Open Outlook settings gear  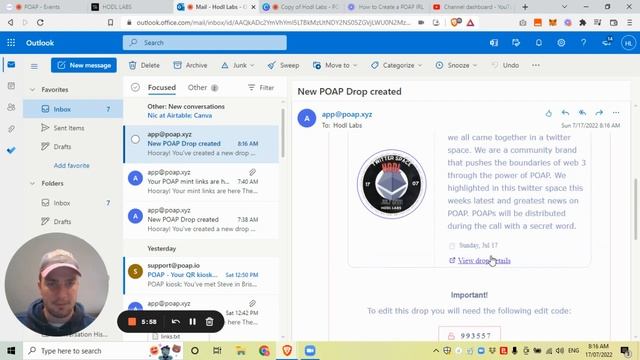(561, 42)
